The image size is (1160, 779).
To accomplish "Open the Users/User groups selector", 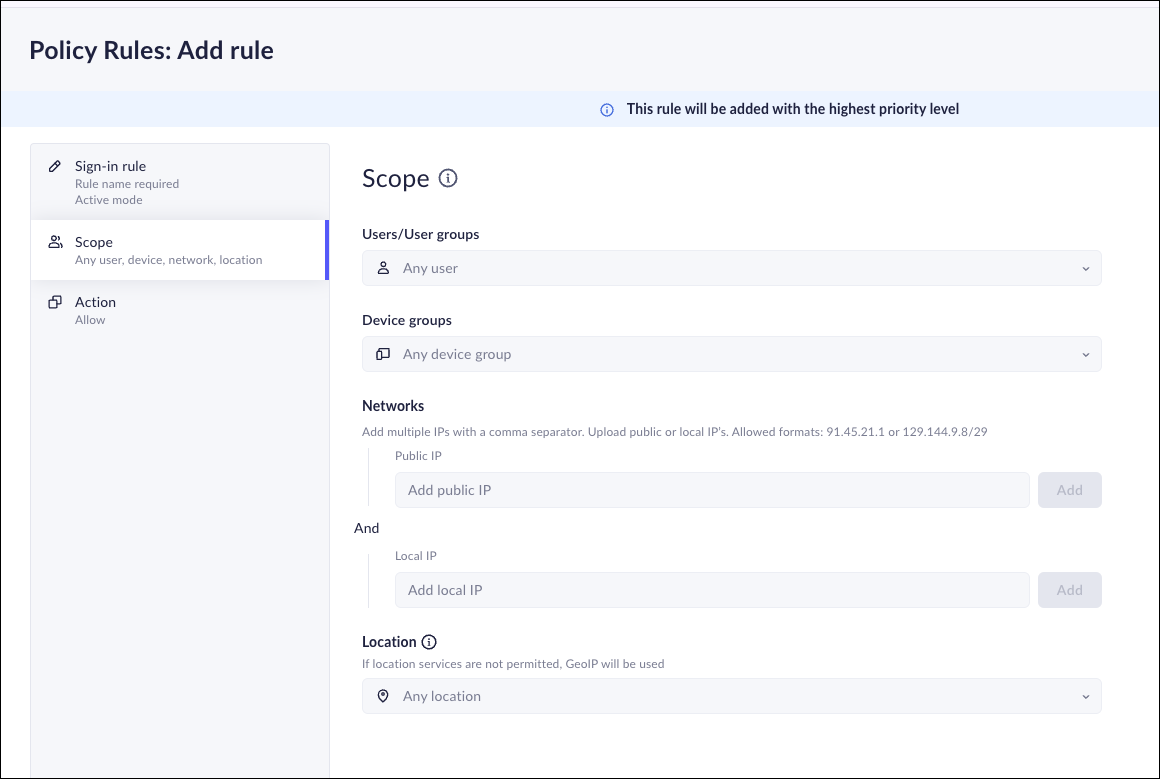I will pyautogui.click(x=730, y=268).
